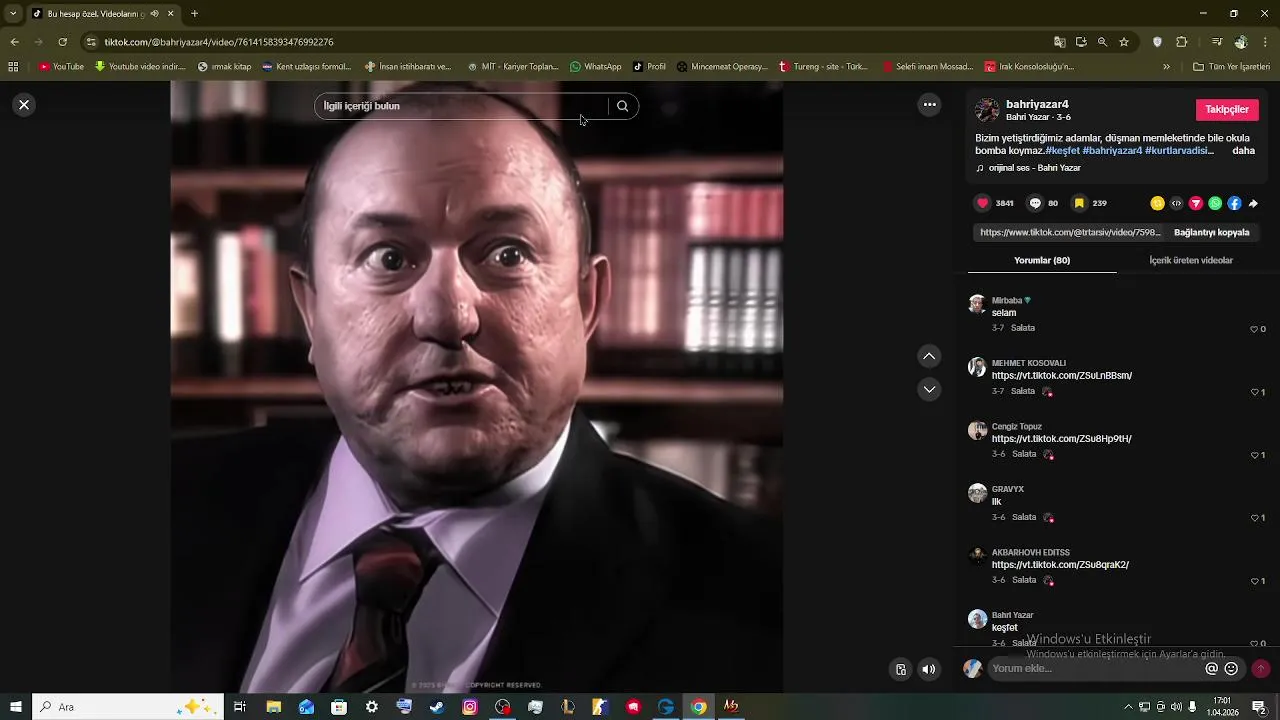Toggle picture-in-picture icon beside volume
This screenshot has width=1280, height=720.
tap(901, 670)
